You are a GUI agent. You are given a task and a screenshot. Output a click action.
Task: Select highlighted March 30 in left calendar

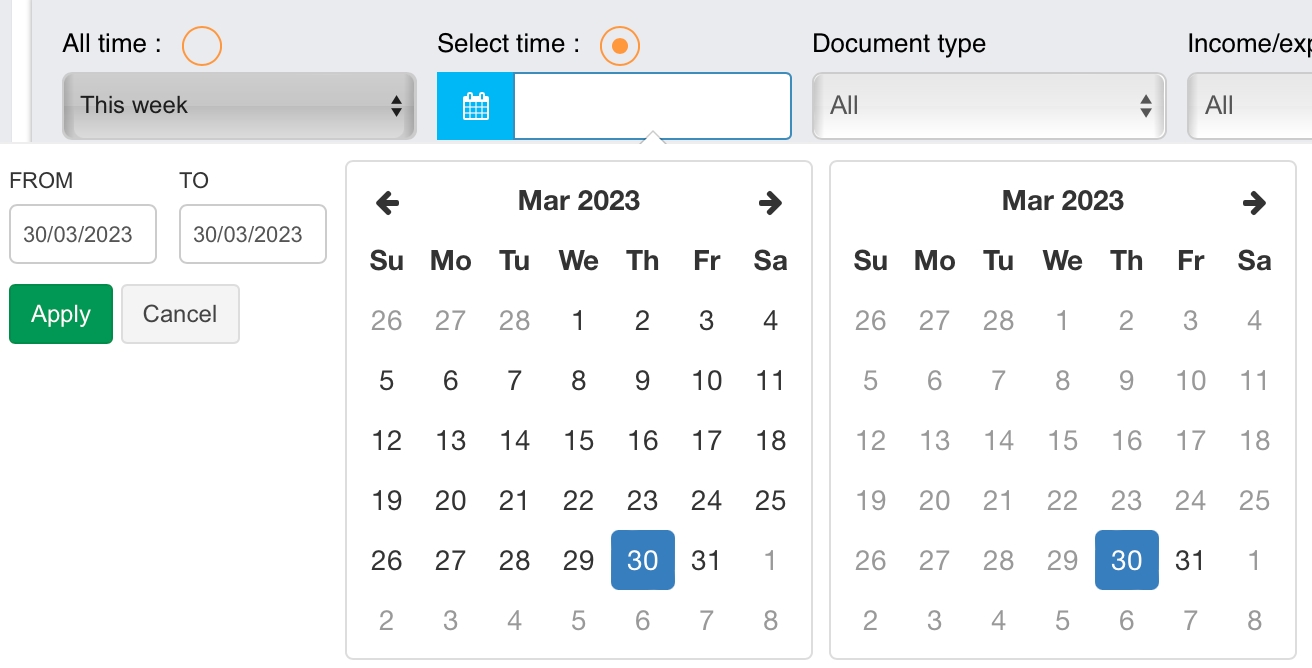(643, 561)
